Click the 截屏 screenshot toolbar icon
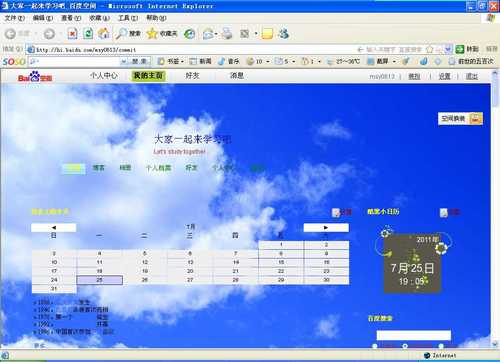The height and width of the screenshot is (362, 500). [370, 61]
